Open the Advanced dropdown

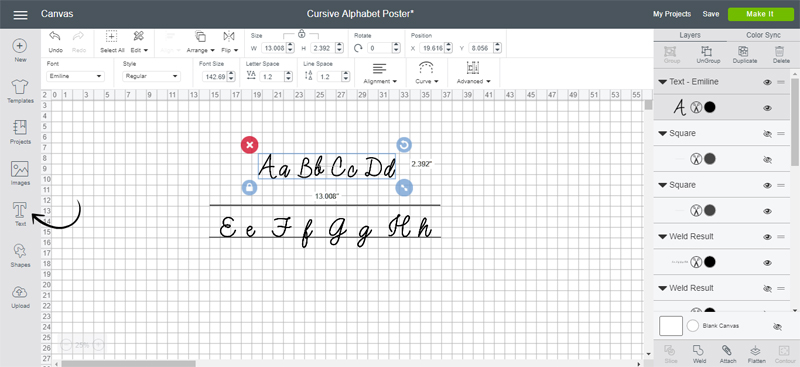click(x=473, y=73)
